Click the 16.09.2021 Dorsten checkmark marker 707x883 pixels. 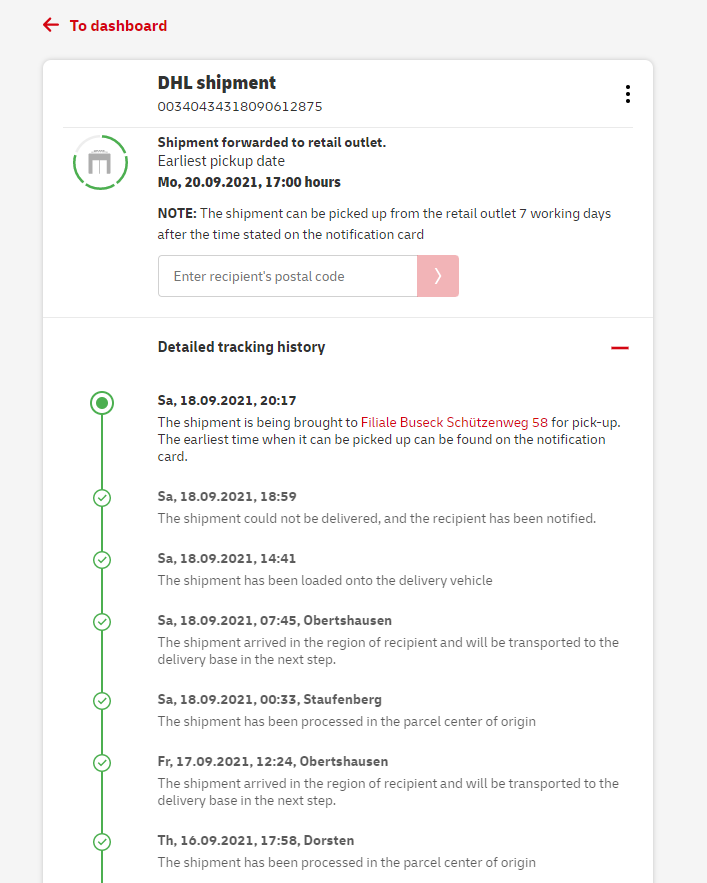[101, 841]
